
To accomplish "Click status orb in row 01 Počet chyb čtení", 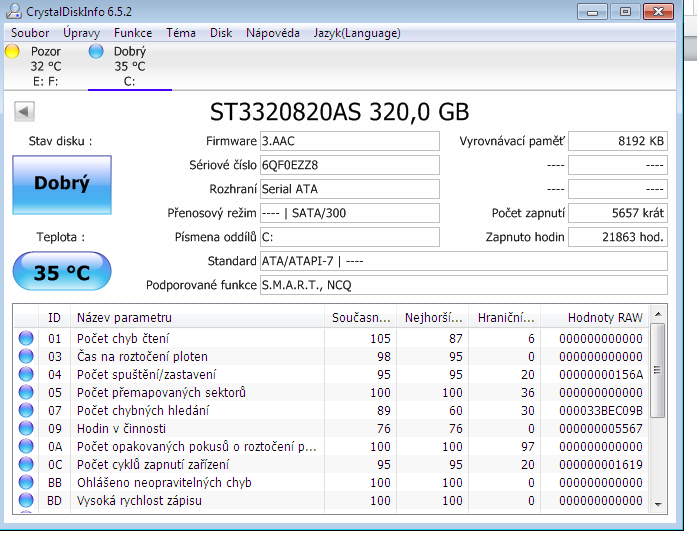I will click(26, 338).
